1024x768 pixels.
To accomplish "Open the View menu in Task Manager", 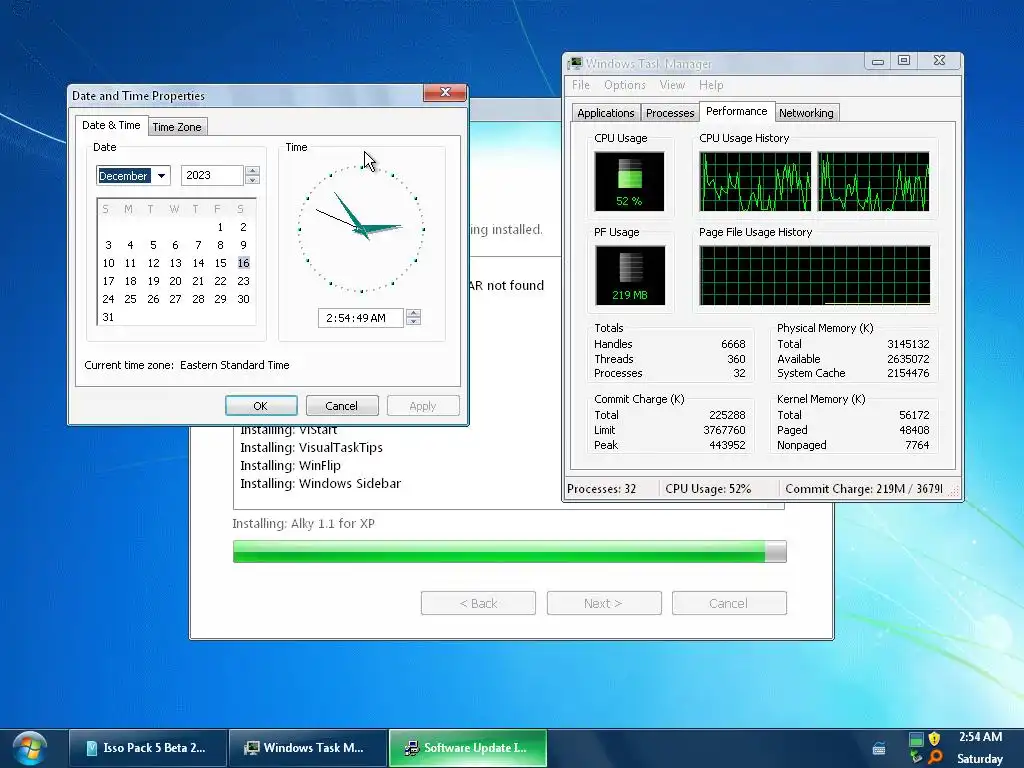I will [672, 85].
